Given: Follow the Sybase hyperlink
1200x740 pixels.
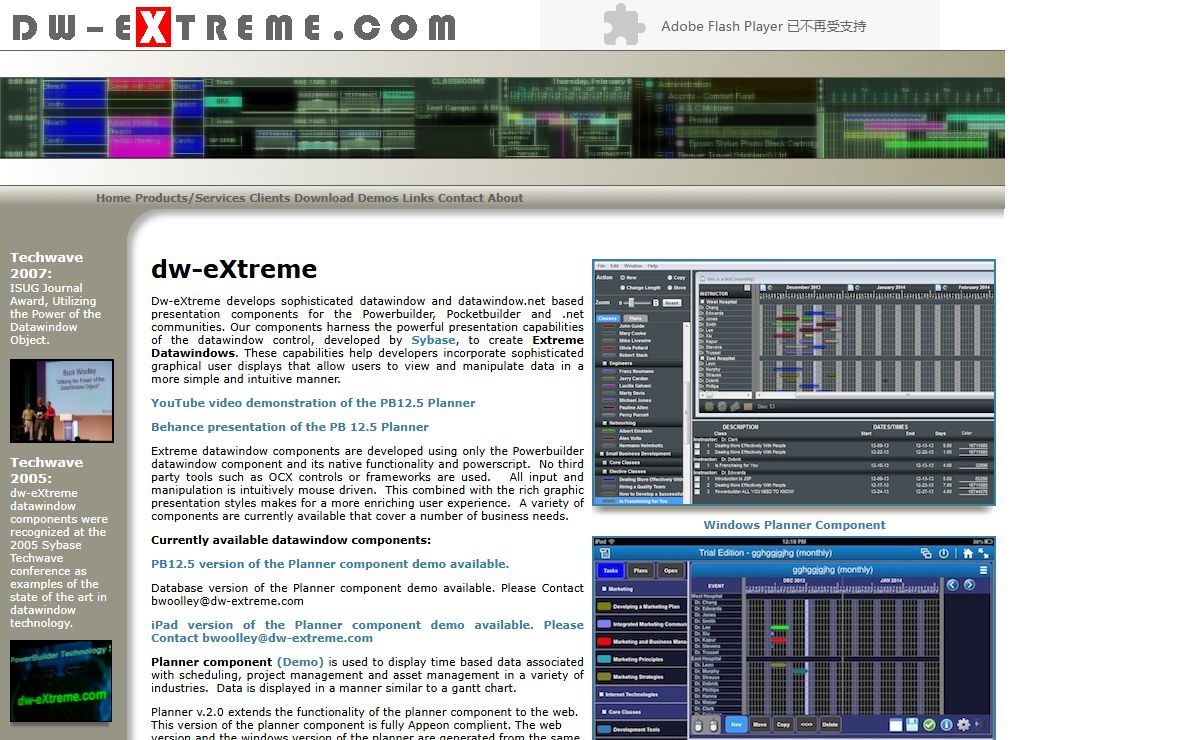Looking at the screenshot, I should [x=433, y=340].
